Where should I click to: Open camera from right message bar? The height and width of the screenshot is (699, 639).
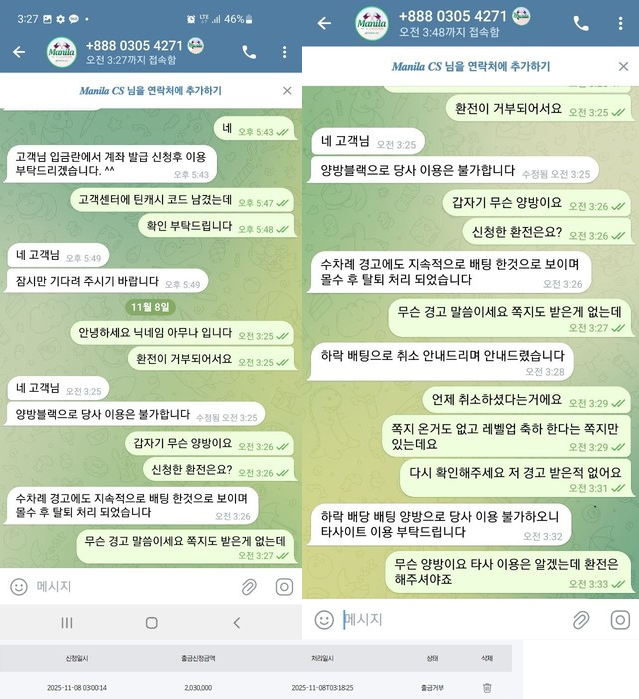620,620
